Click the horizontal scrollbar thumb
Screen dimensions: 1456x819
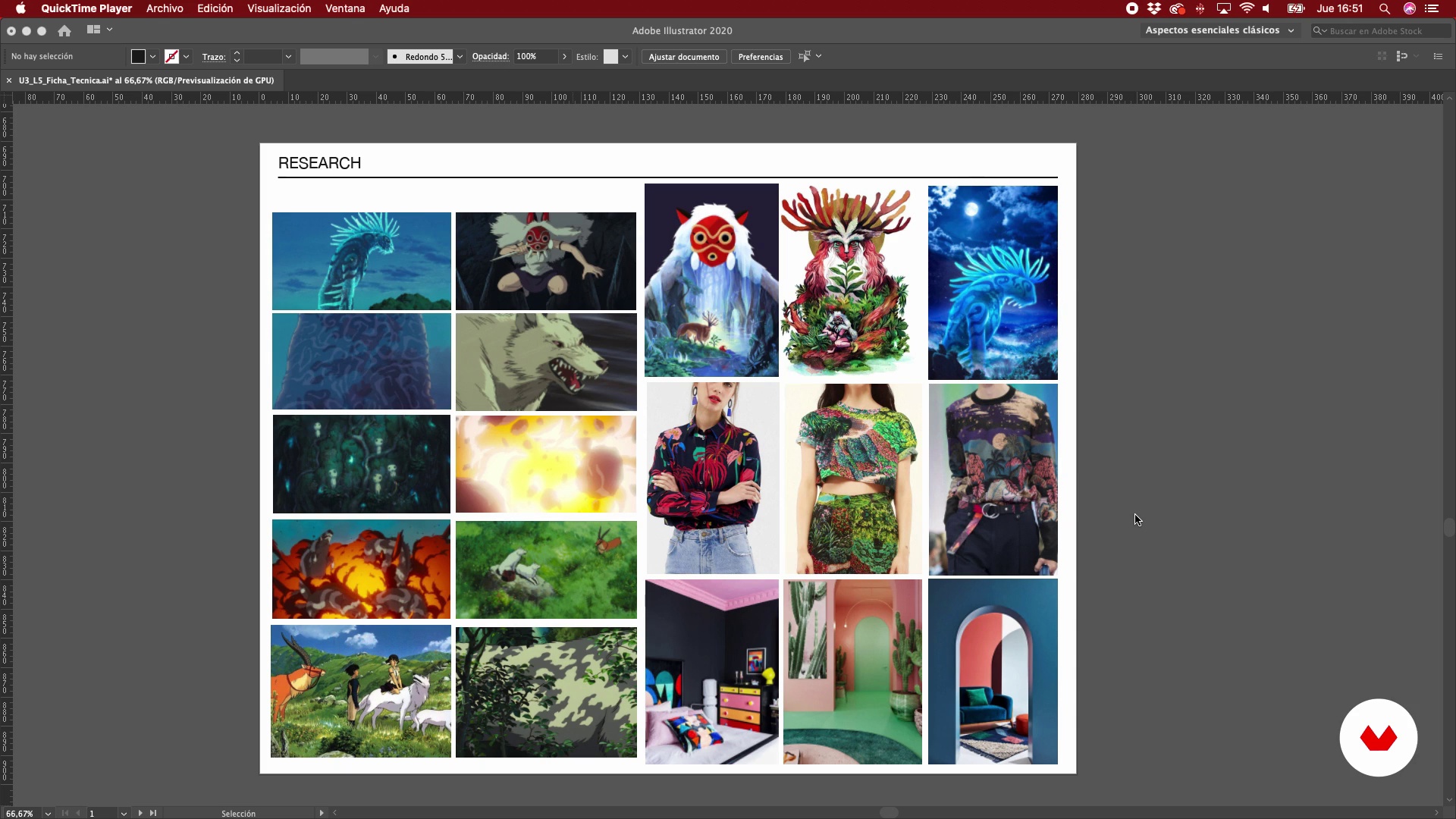point(889,812)
